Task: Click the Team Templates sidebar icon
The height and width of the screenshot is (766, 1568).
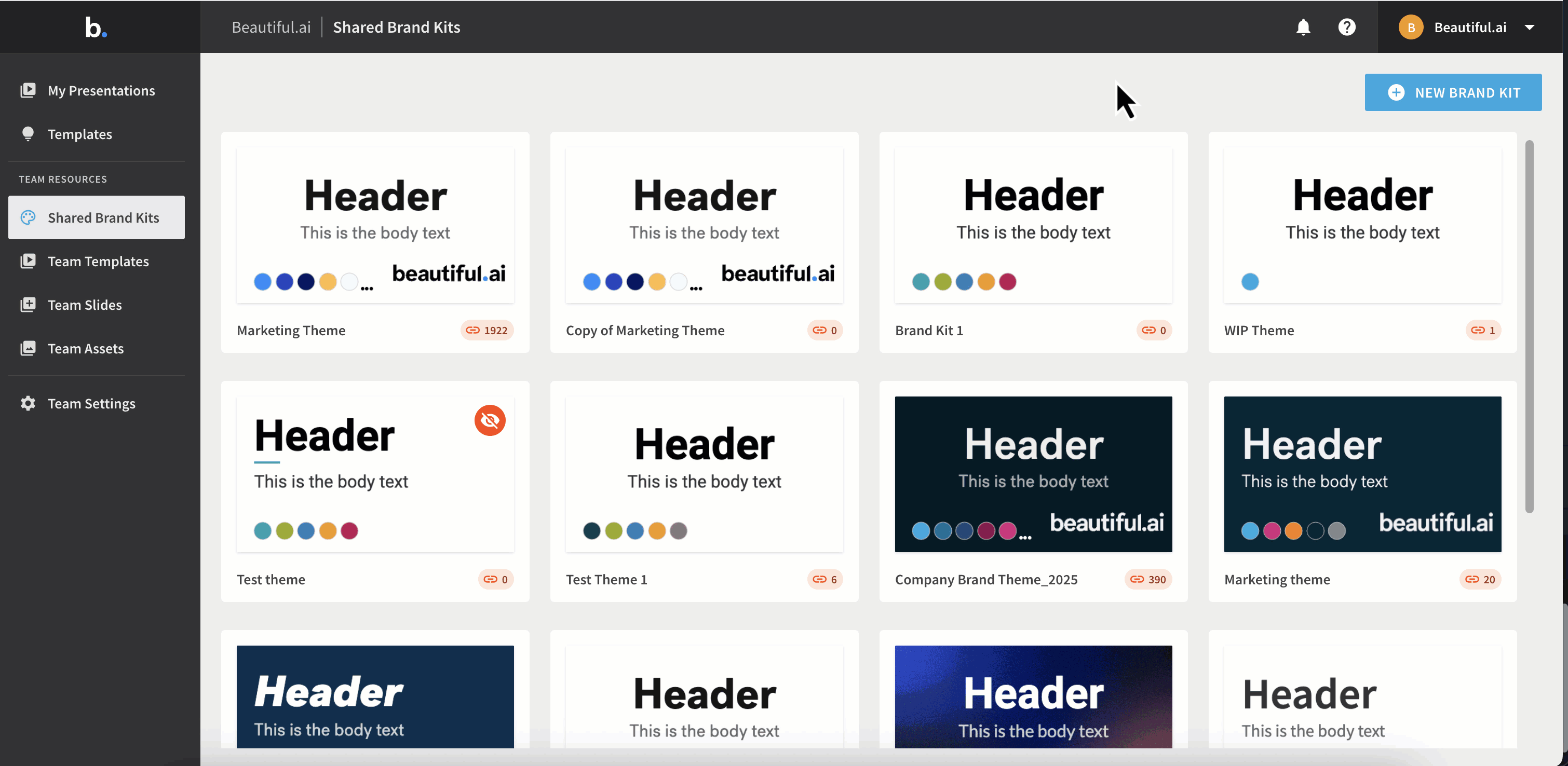Action: click(28, 261)
